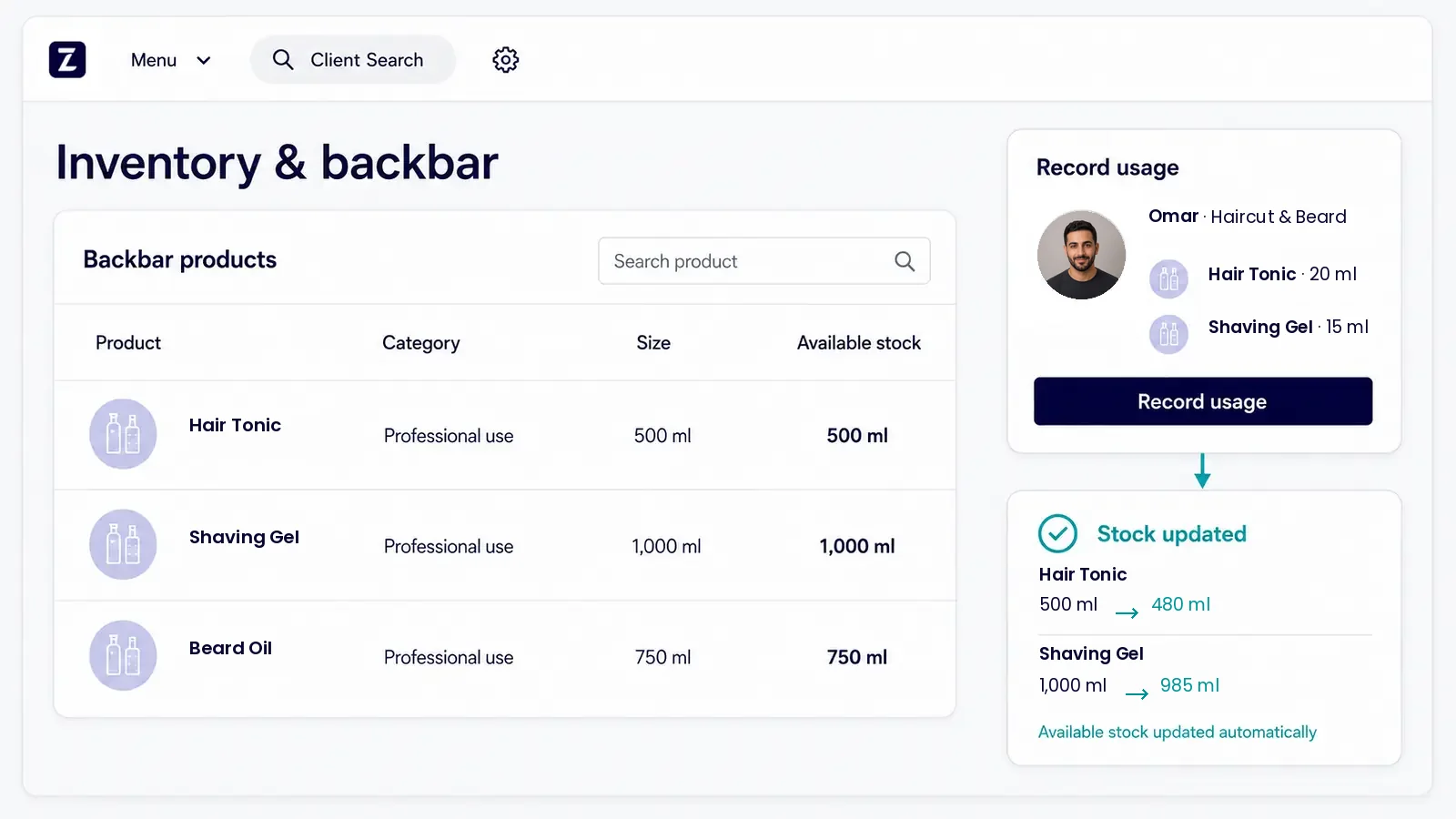Click Shaving Gel's Professional use category

(x=449, y=546)
